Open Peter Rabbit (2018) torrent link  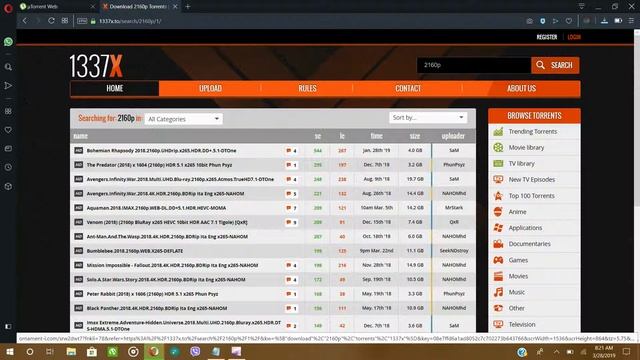point(152,294)
